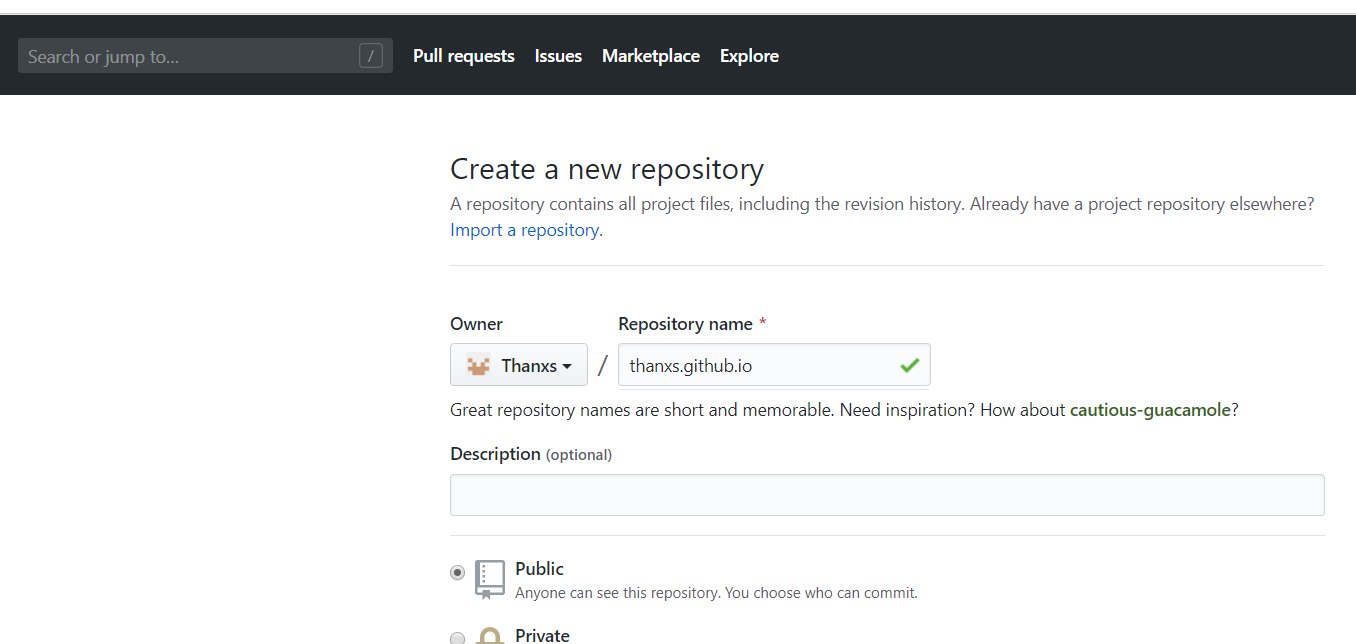Click into the Repository name text field
This screenshot has height=644, width=1356.
755,365
